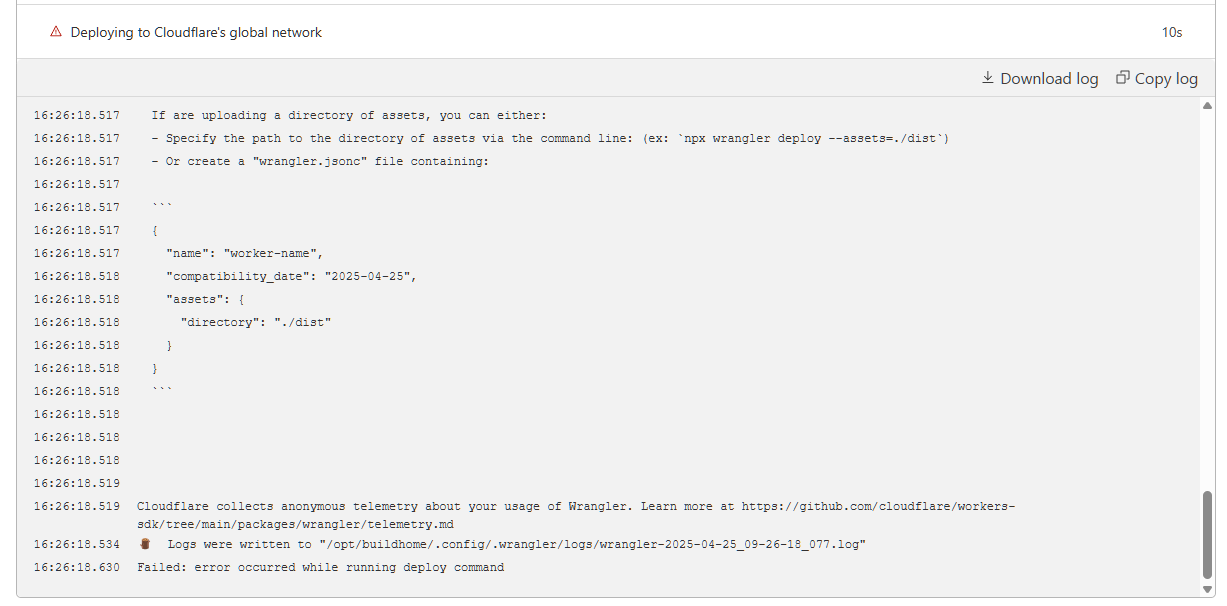Click the warning icon preceding the deploy step title
Viewport: 1227px width, 606px height.
tap(57, 31)
